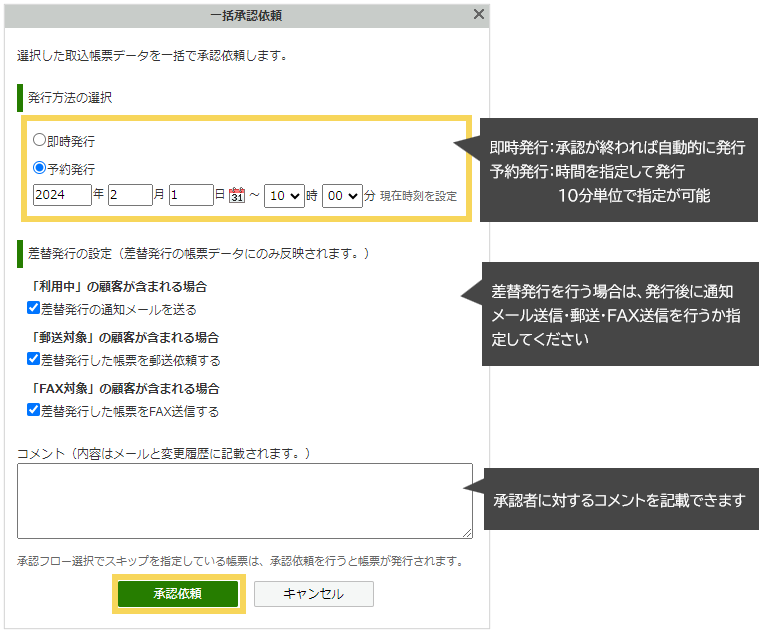Click the キャンセル button

click(313, 593)
